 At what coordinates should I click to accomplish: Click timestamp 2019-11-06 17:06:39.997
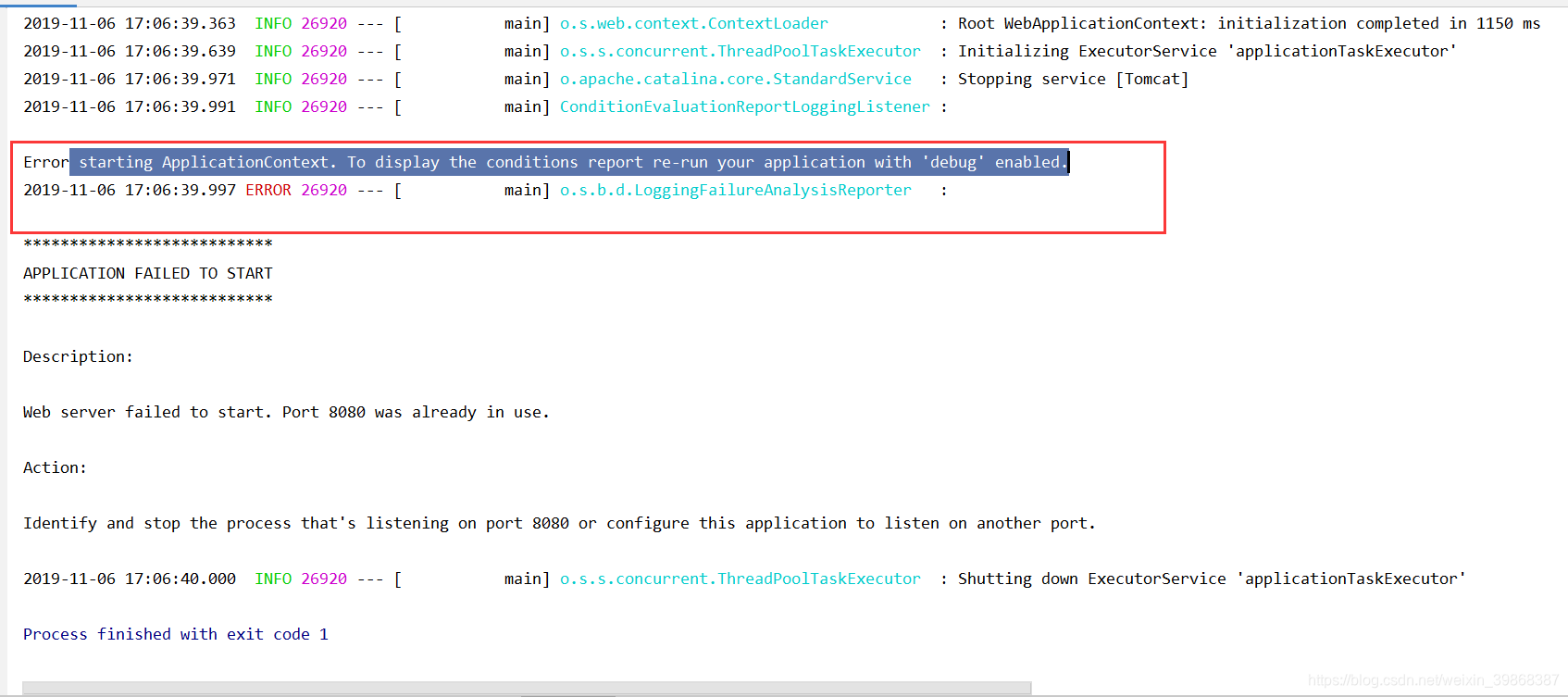click(130, 190)
